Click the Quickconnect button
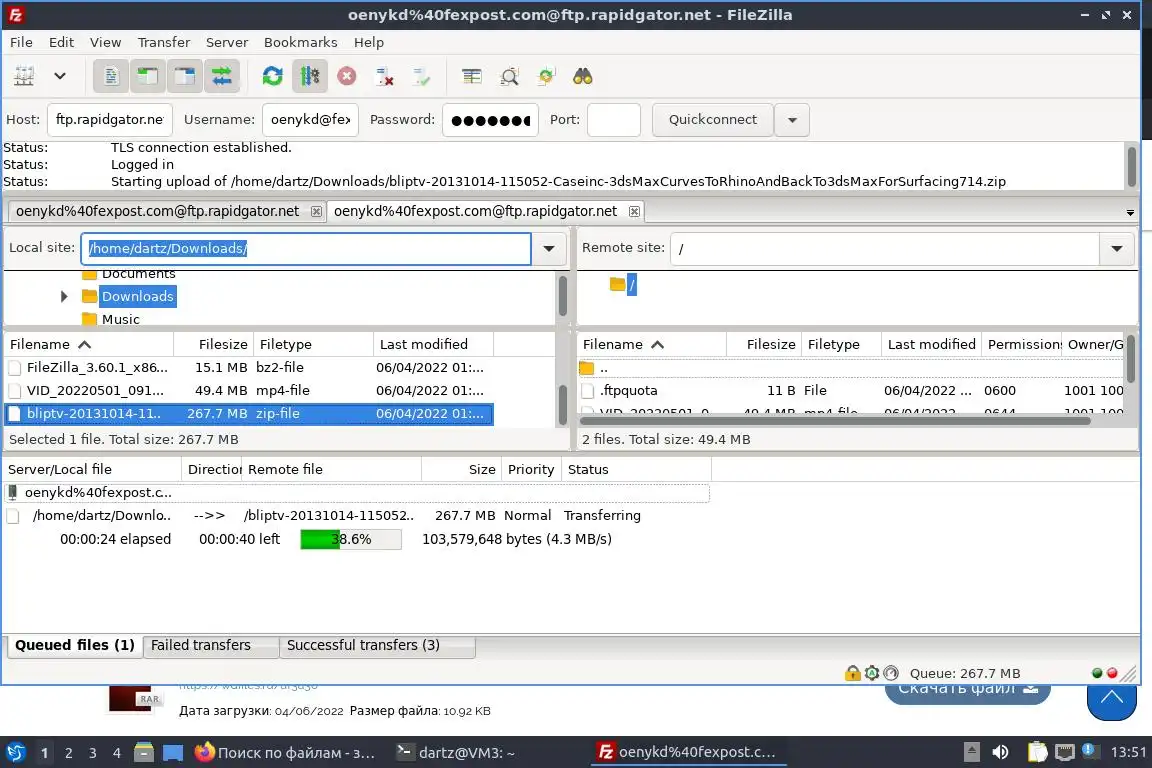This screenshot has width=1152, height=768. tap(713, 120)
